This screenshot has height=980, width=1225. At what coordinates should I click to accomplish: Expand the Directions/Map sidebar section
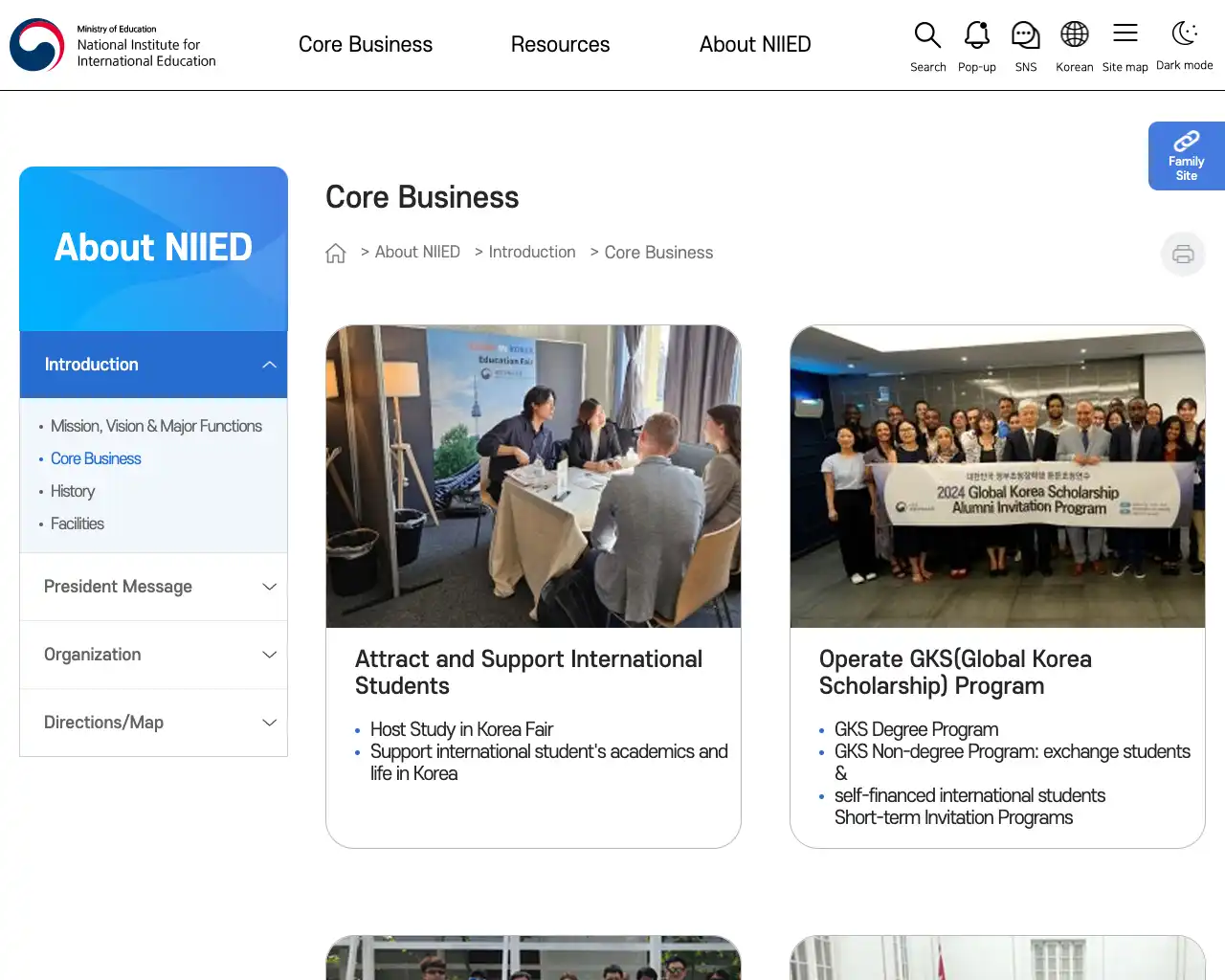(x=153, y=723)
